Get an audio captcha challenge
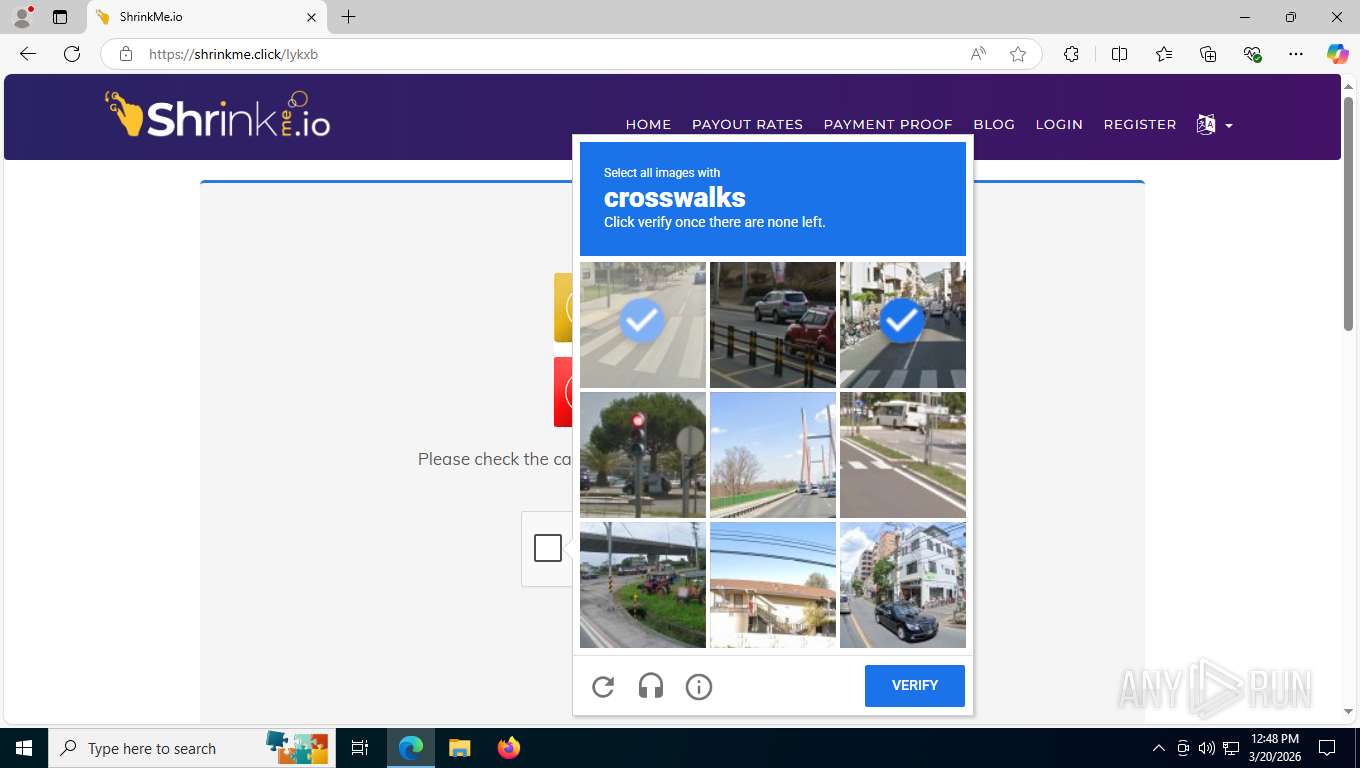This screenshot has height=768, width=1360. pos(651,686)
